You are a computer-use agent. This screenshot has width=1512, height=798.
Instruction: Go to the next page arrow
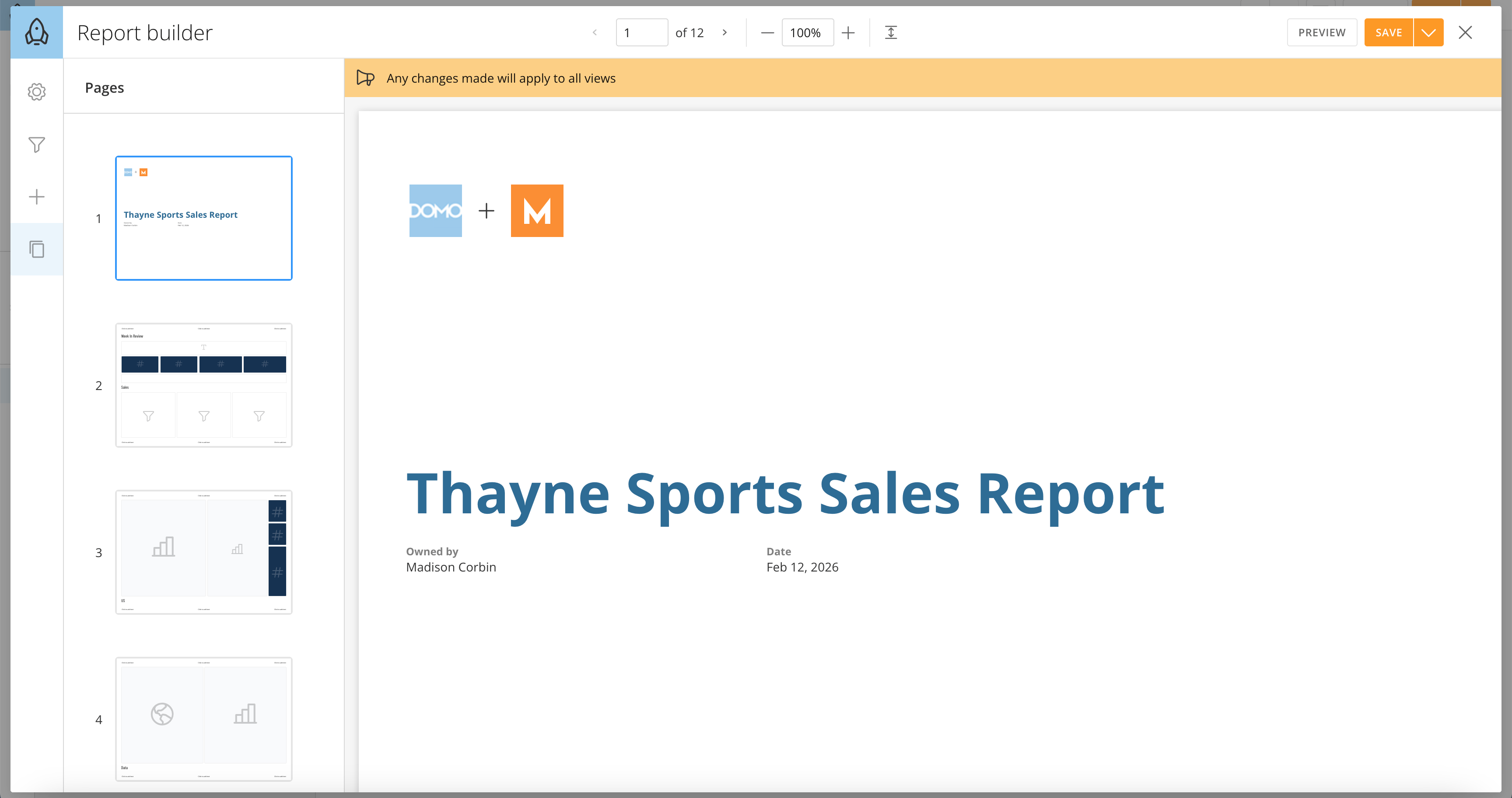(x=725, y=32)
